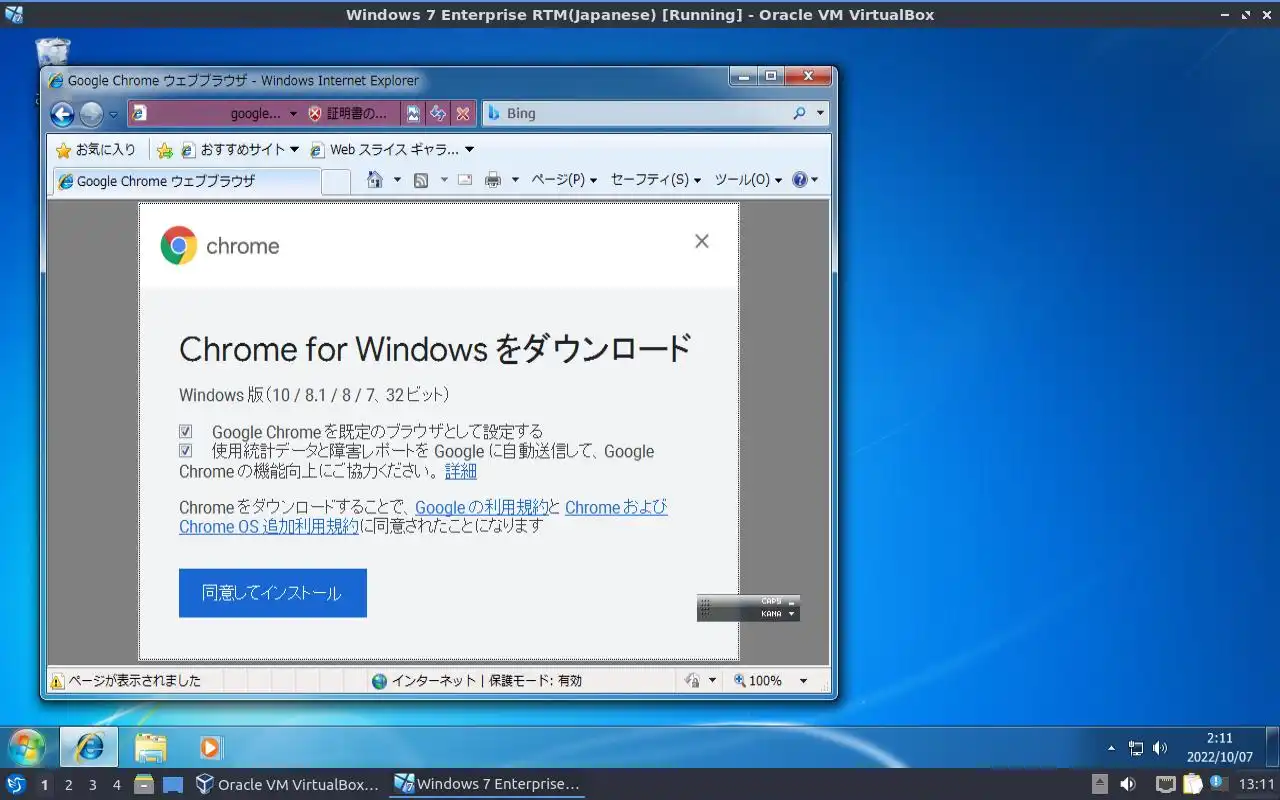Toggle set Chrome as default browser checkbox

click(x=186, y=431)
